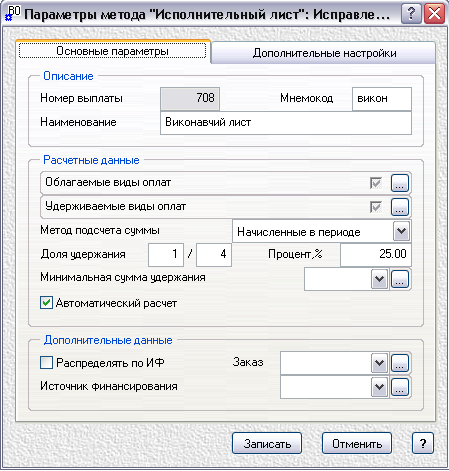The width and height of the screenshot is (449, 471).
Task: Toggle the Автоматический расчет checkbox
Action: point(46,303)
